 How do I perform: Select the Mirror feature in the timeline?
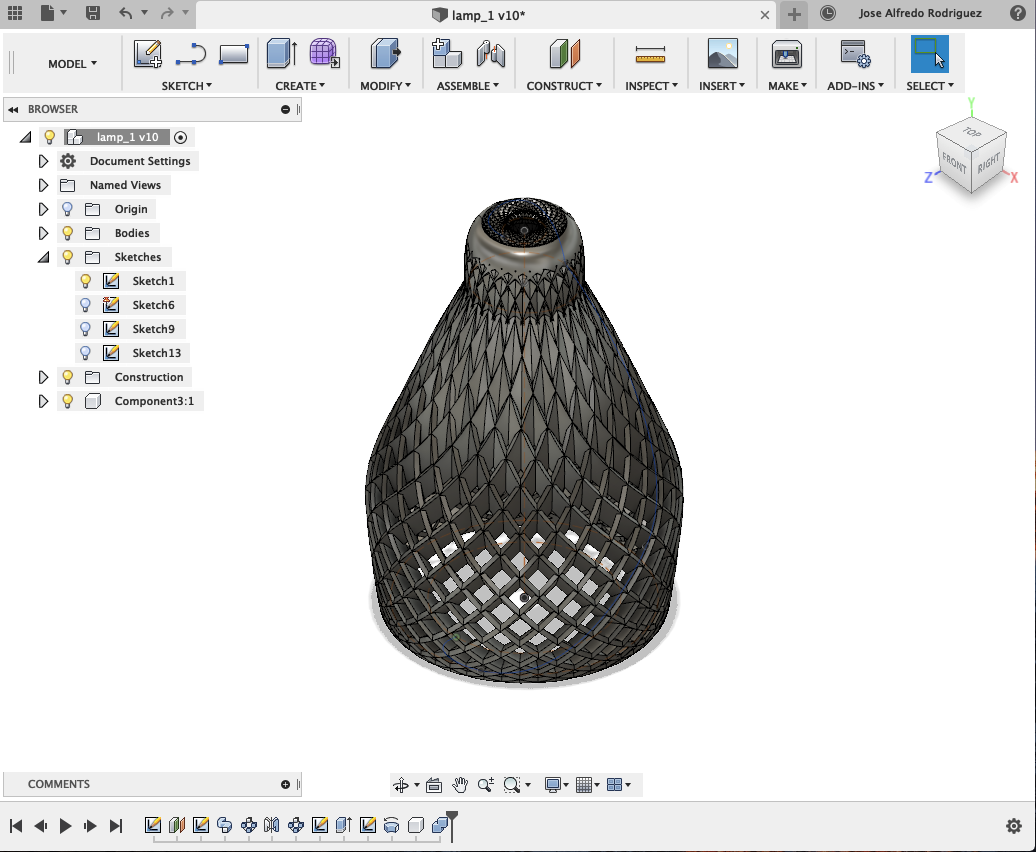tap(272, 825)
